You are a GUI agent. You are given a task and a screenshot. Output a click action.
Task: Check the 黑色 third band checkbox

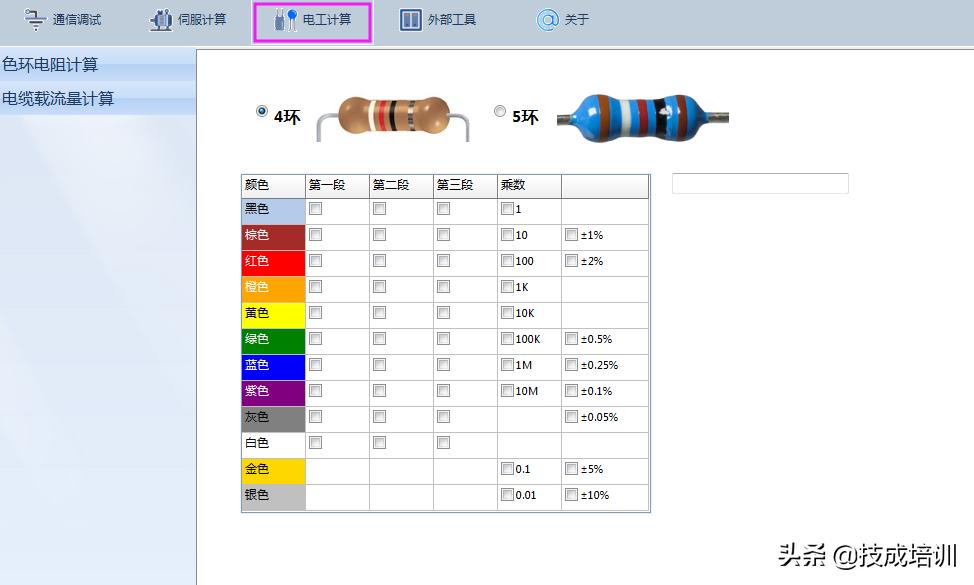click(x=442, y=209)
